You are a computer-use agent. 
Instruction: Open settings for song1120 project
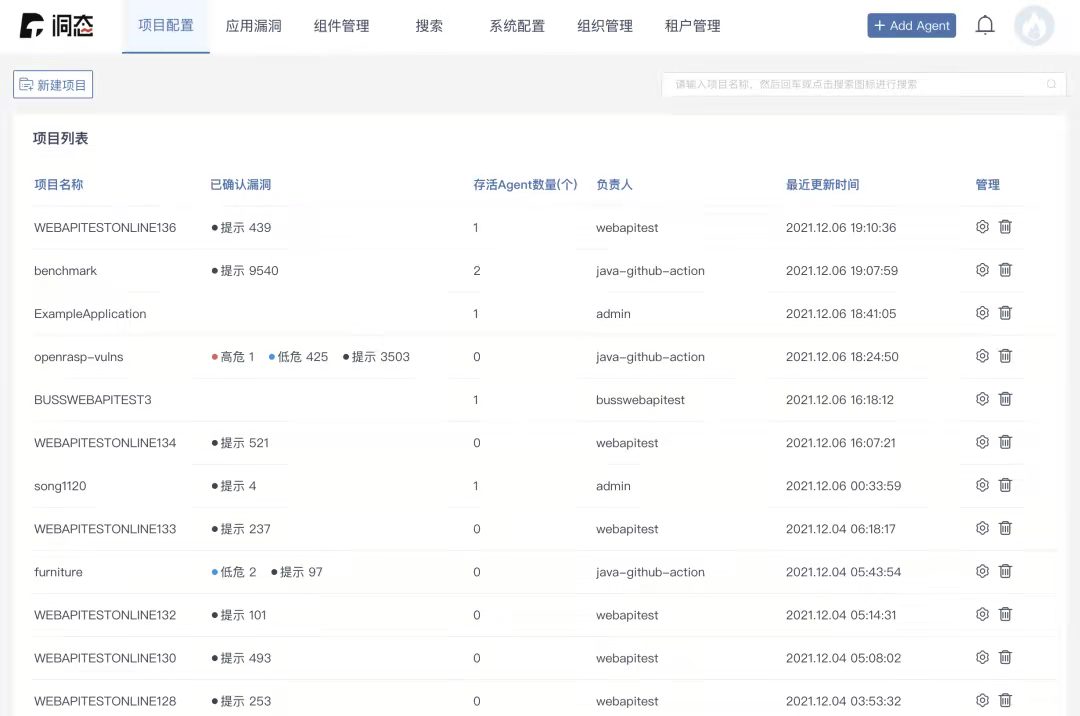tap(982, 485)
